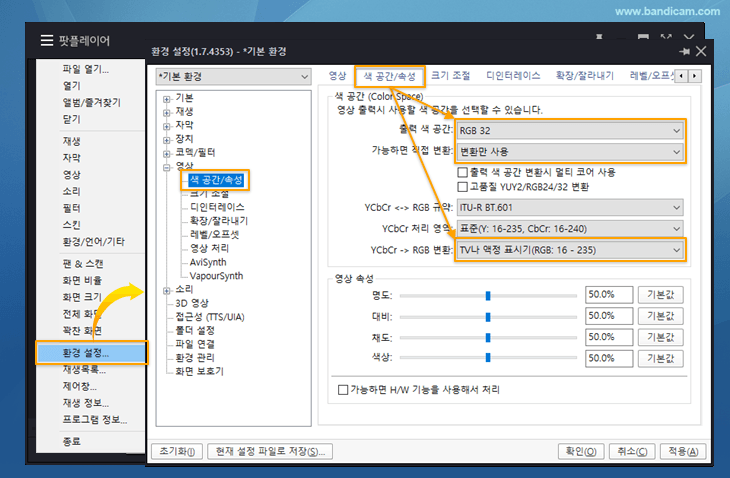
Task: Choose 앨범/즐겨찾기 in PotPlayer menu
Action: pyautogui.click(x=92, y=102)
